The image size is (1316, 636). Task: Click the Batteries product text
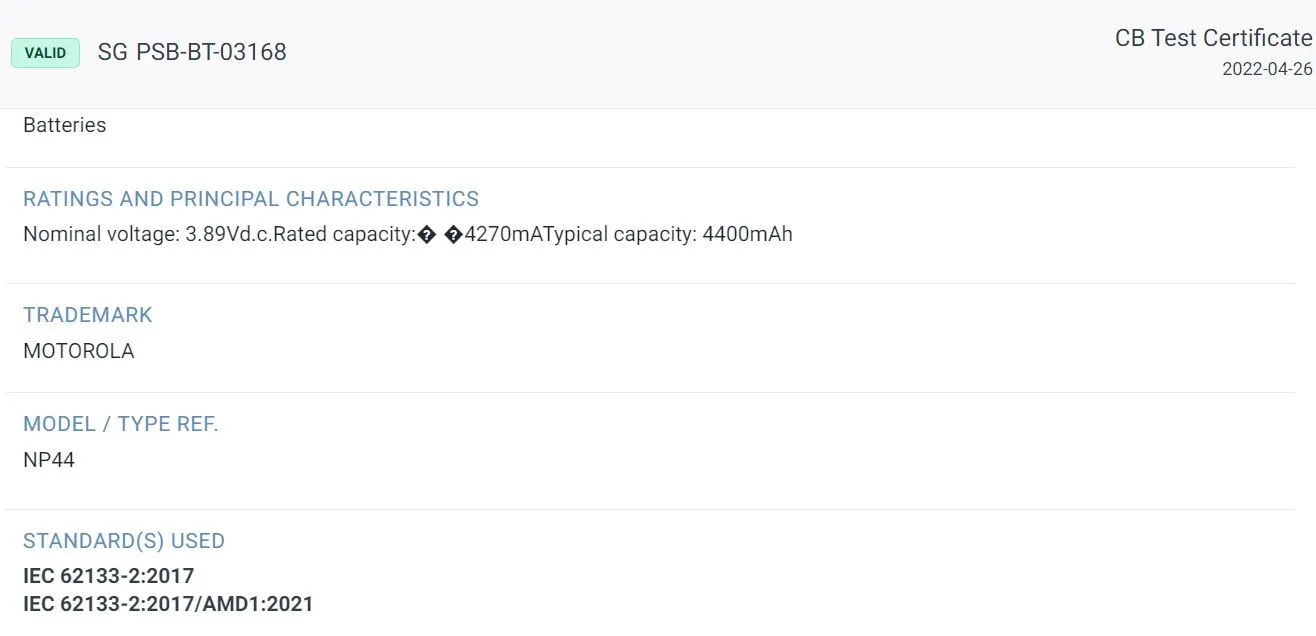tap(64, 125)
